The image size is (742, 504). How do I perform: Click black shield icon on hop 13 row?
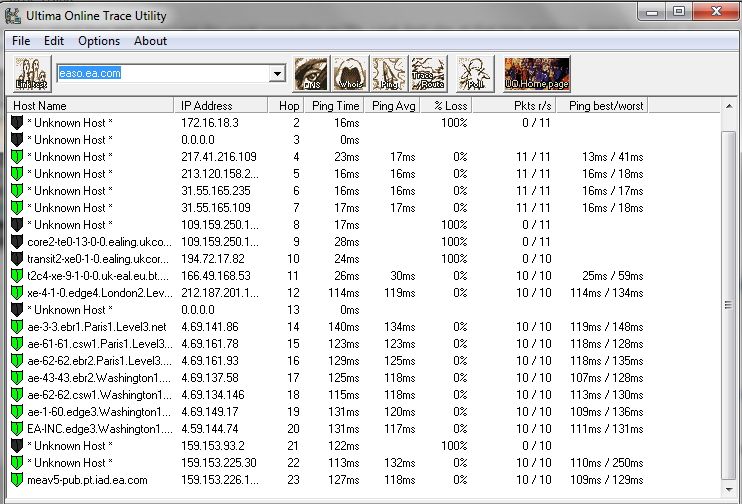(17, 310)
